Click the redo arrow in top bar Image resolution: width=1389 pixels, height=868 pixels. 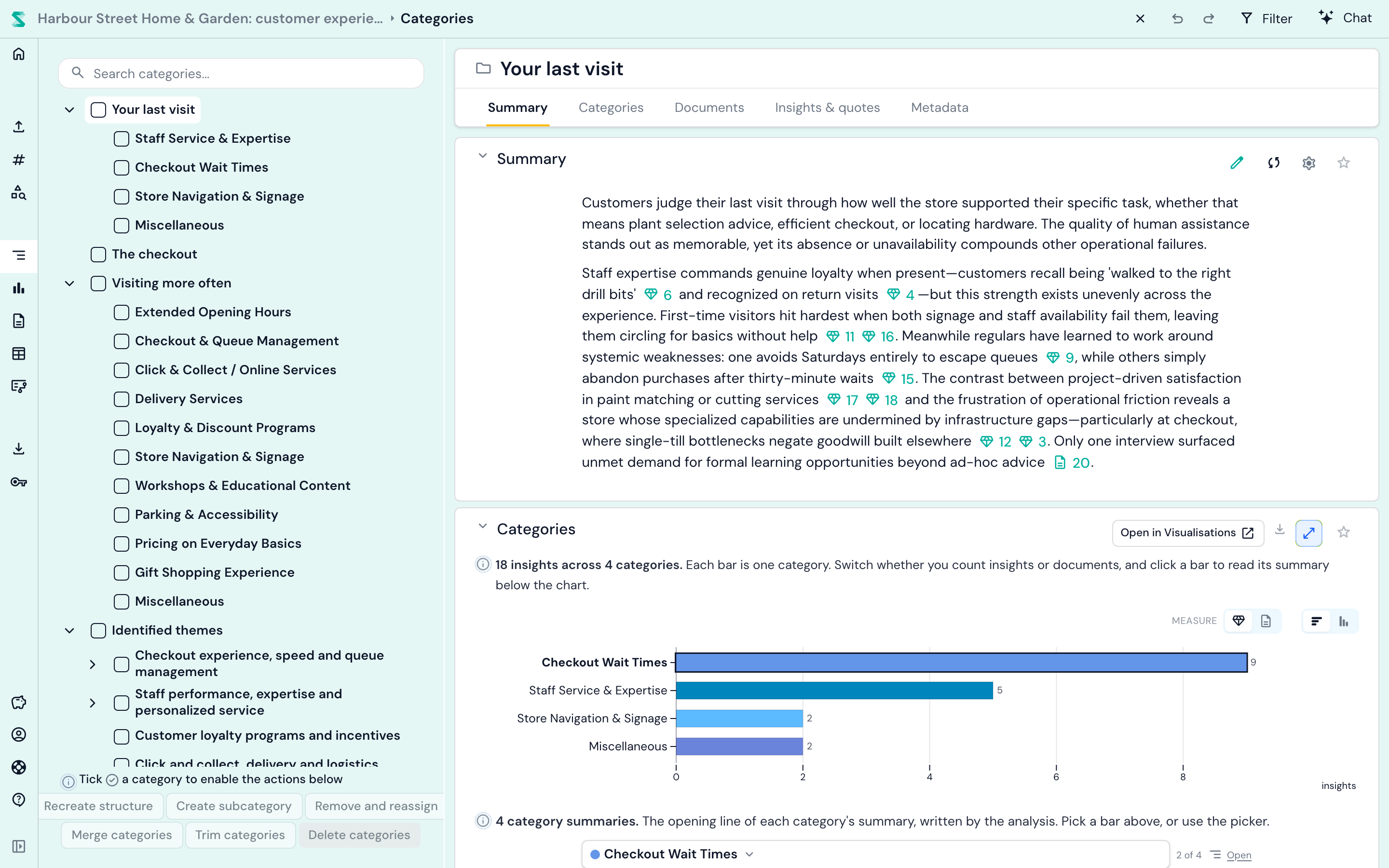pyautogui.click(x=1209, y=19)
